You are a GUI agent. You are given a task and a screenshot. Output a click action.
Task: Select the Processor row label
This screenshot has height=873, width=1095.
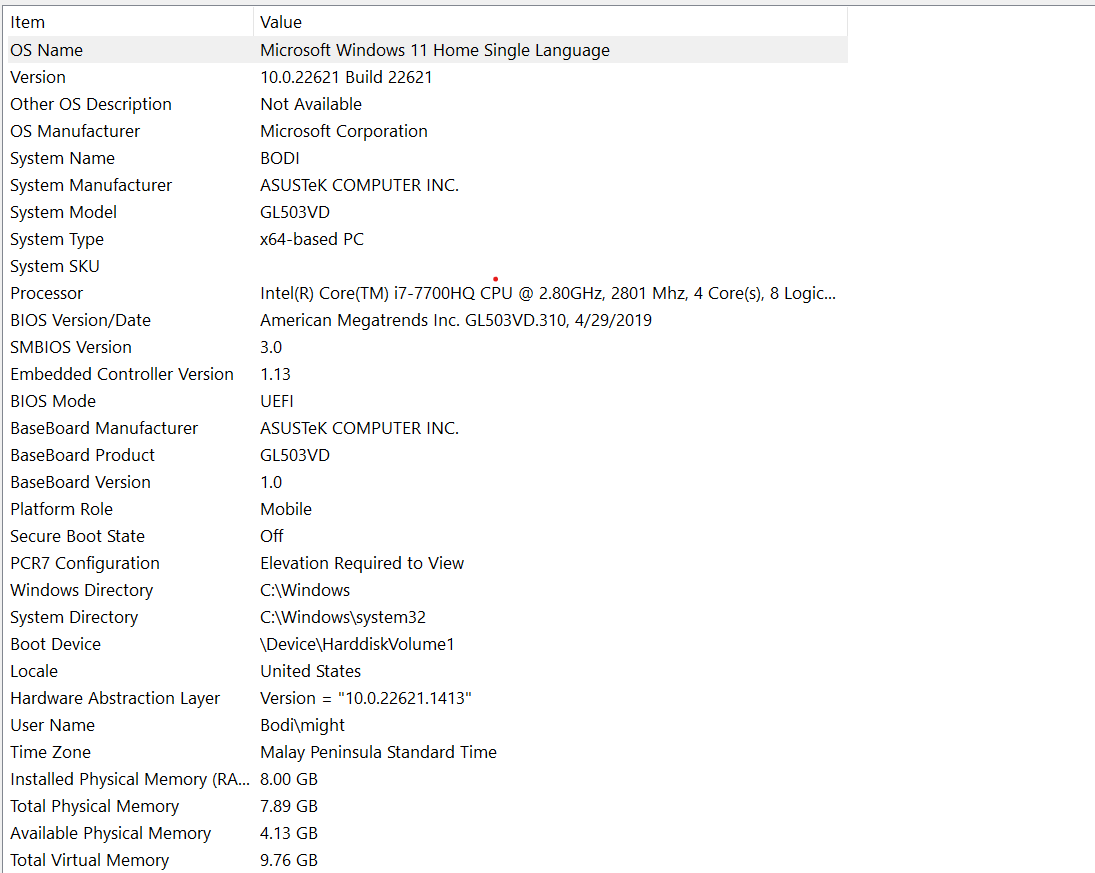46,293
